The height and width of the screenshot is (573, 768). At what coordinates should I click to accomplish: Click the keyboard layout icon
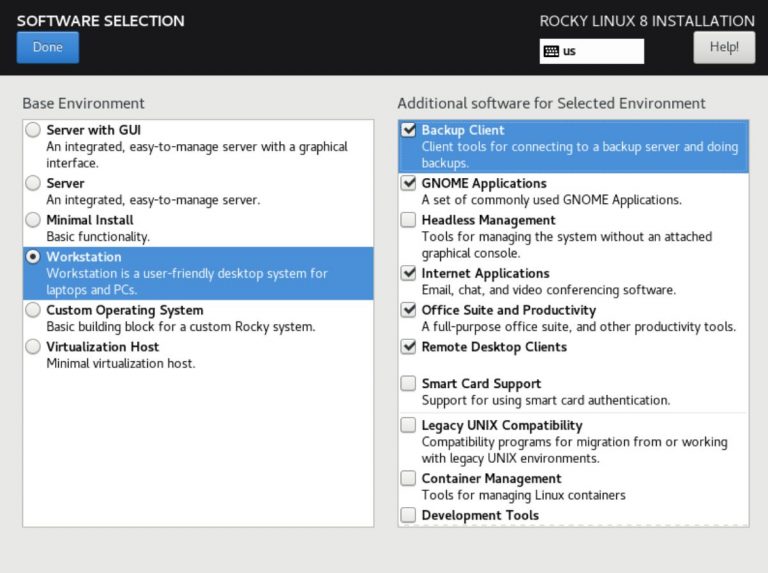click(551, 51)
